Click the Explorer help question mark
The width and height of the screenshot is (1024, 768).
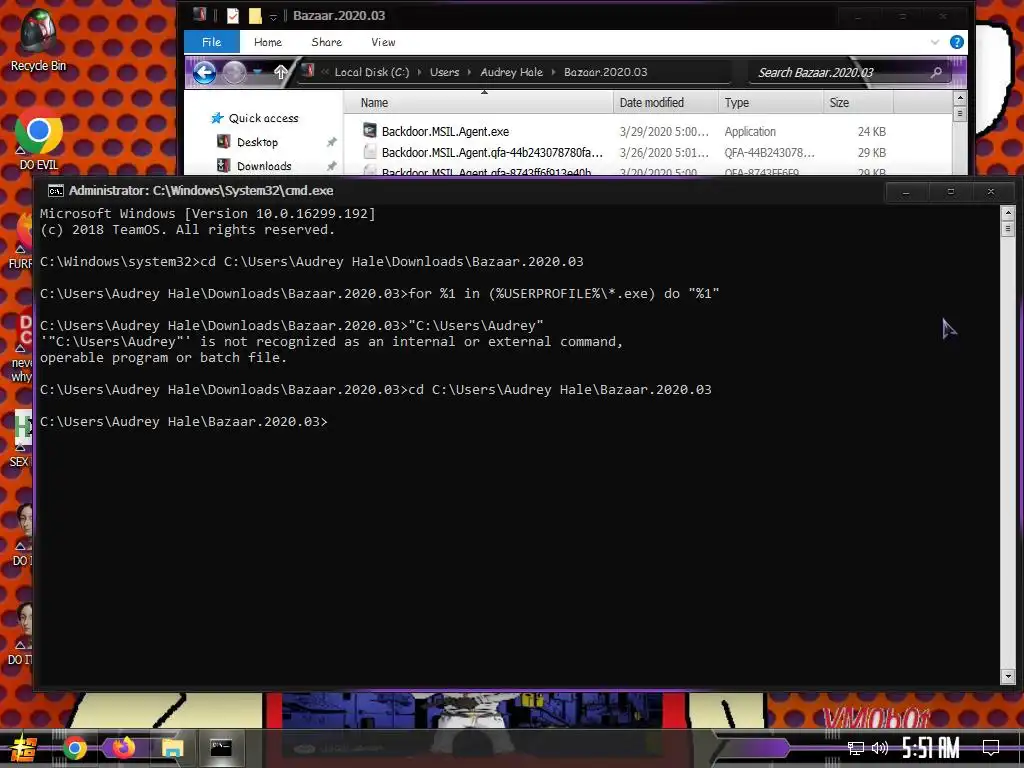(957, 42)
